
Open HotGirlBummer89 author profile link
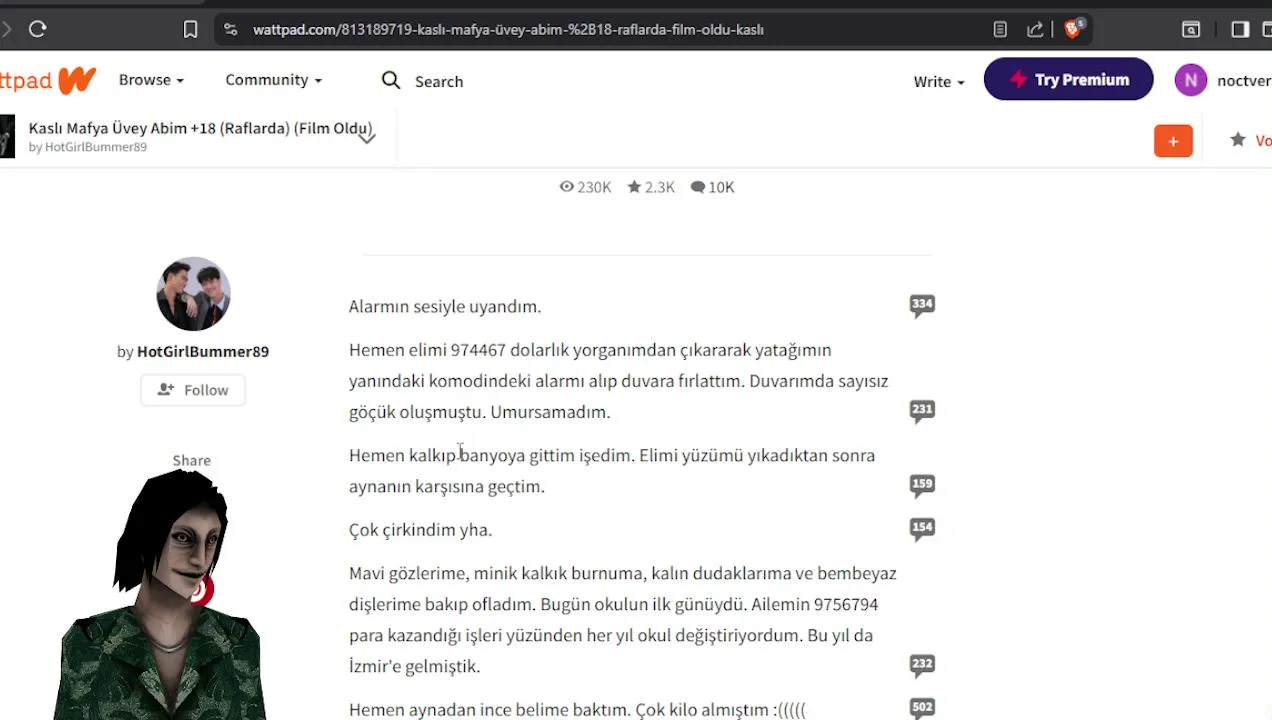pos(203,351)
